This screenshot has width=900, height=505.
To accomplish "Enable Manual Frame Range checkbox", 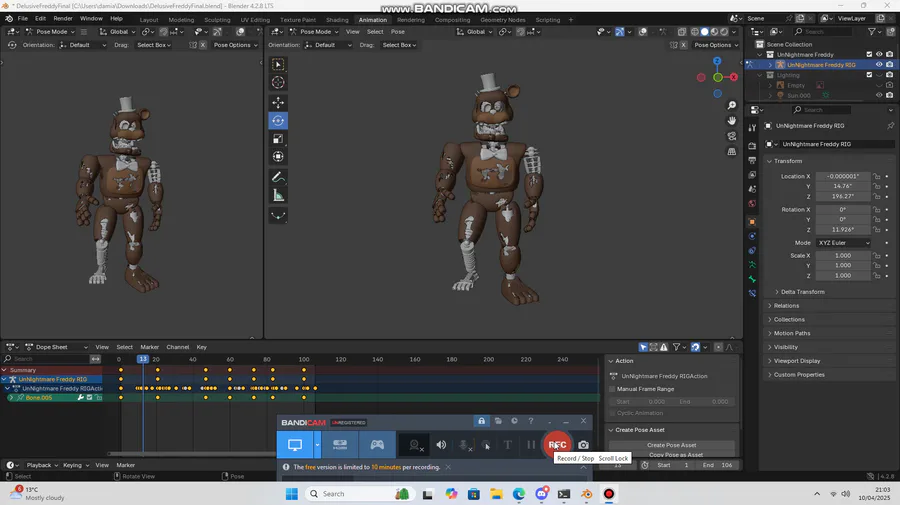I will click(x=612, y=389).
